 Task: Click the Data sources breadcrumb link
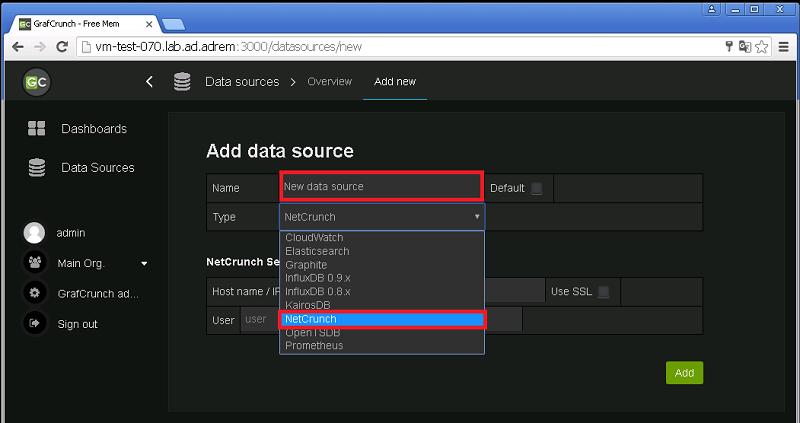click(x=242, y=82)
